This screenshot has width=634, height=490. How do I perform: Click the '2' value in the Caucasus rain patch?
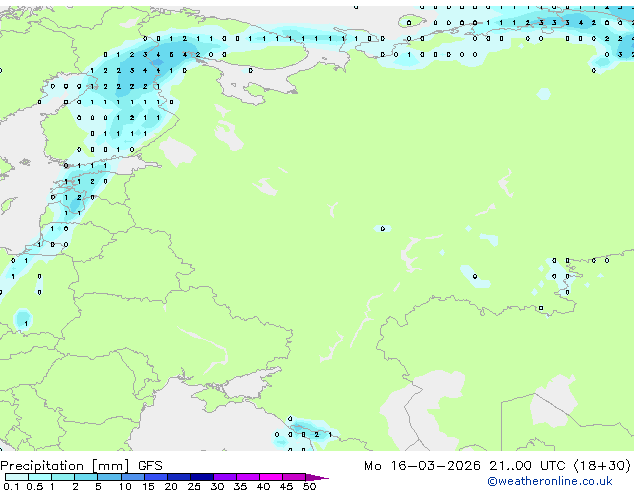coord(317,435)
